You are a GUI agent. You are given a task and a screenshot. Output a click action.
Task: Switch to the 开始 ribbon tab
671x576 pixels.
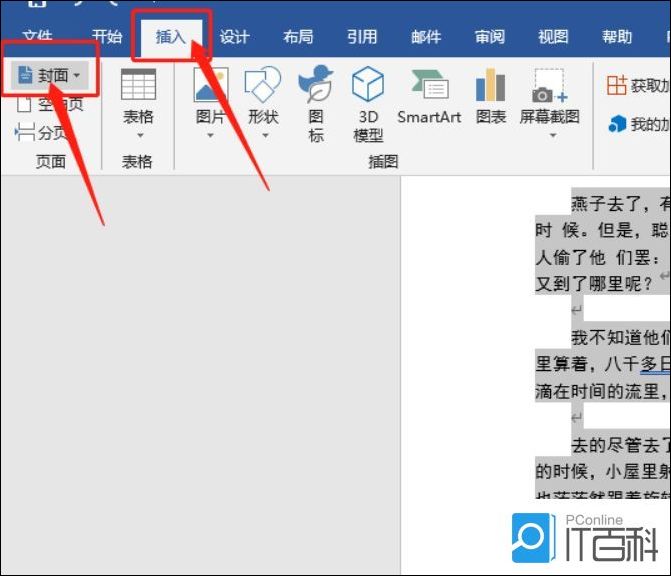click(107, 36)
